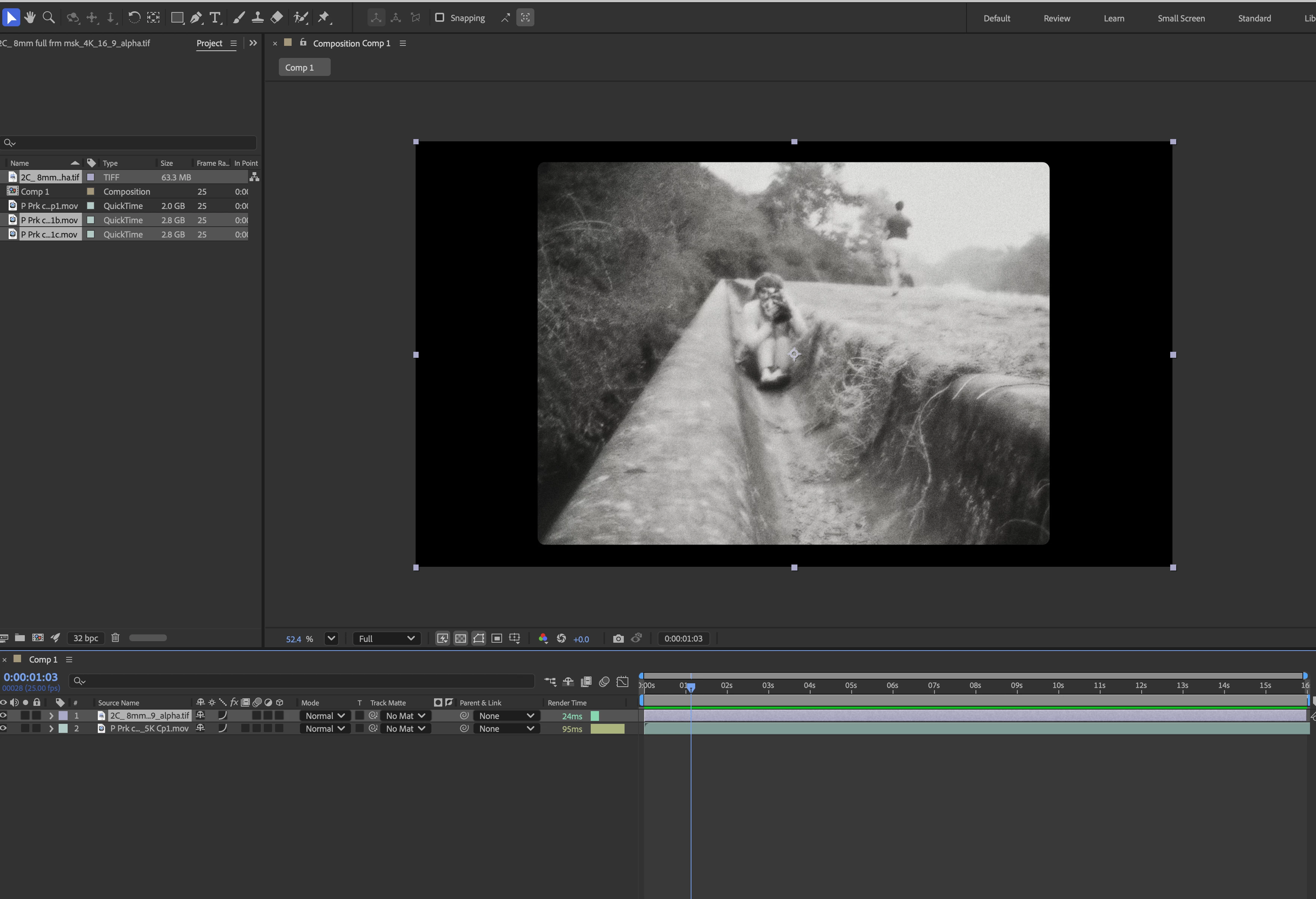Select the Clone Stamp tool
Image resolution: width=1316 pixels, height=899 pixels.
(x=258, y=18)
